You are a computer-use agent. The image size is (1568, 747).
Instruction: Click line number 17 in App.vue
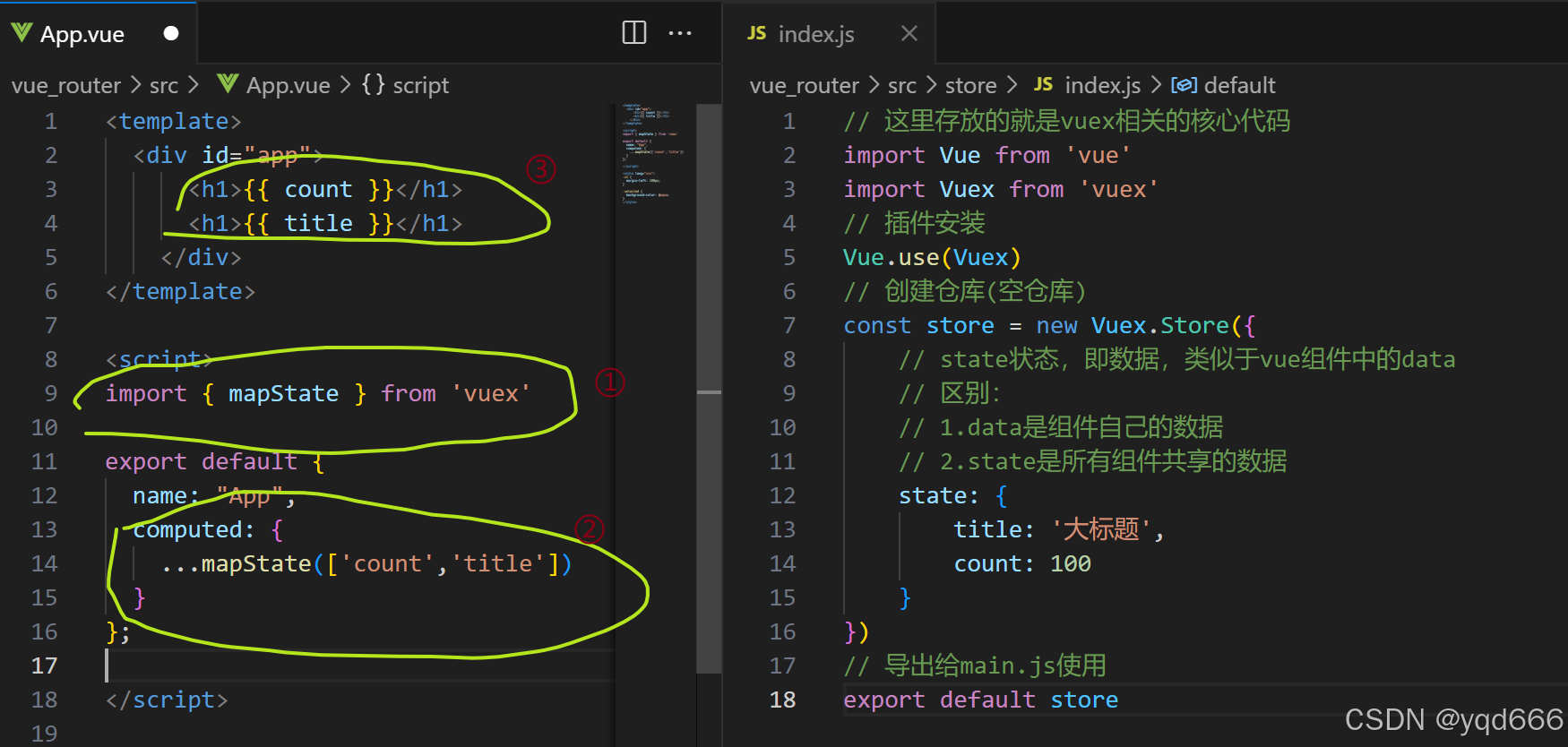click(x=44, y=665)
